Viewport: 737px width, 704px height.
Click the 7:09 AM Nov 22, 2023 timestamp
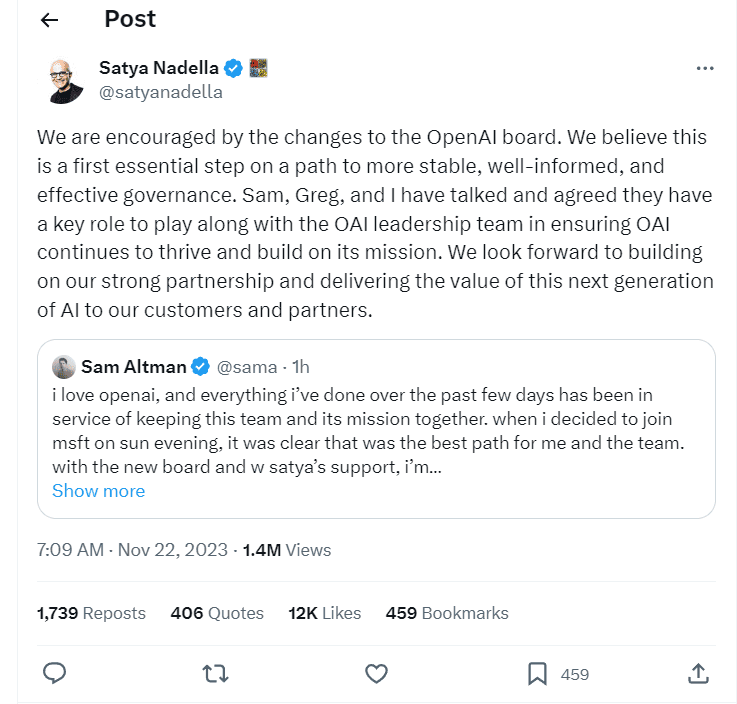(133, 550)
